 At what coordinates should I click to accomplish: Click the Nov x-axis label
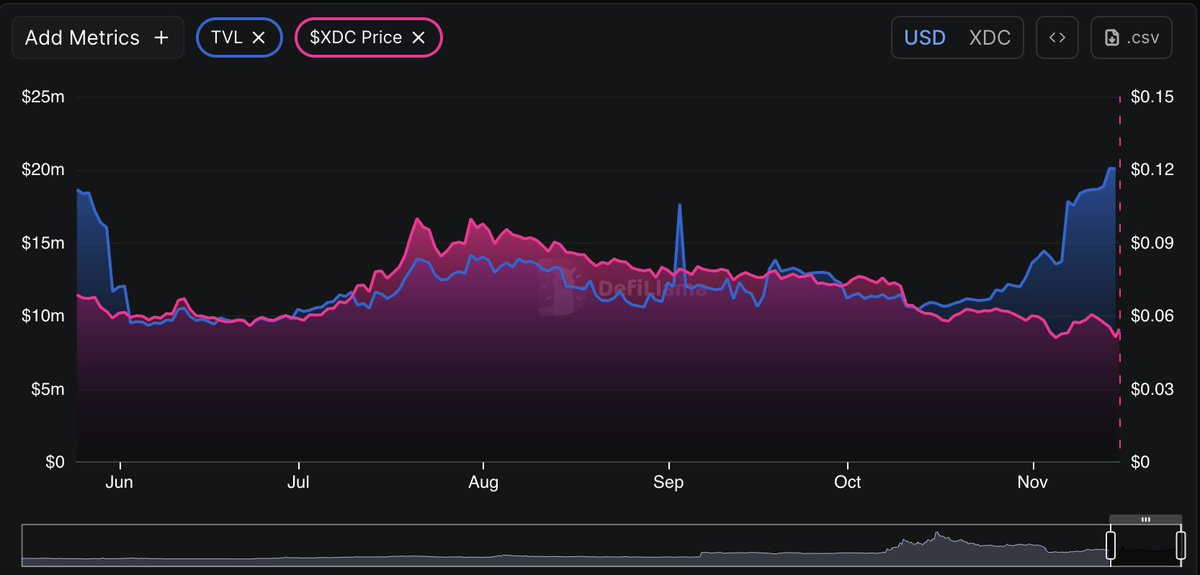pyautogui.click(x=1032, y=482)
